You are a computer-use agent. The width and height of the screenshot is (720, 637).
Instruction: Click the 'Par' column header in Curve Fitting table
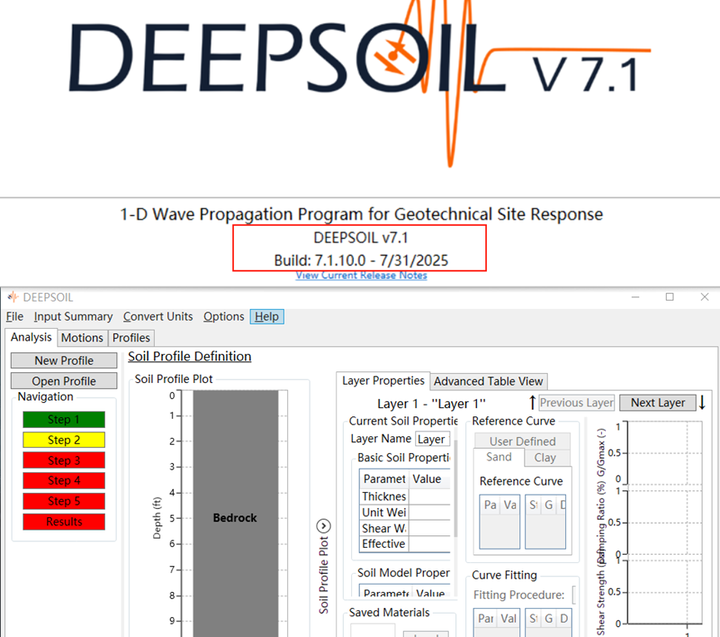pos(485,619)
